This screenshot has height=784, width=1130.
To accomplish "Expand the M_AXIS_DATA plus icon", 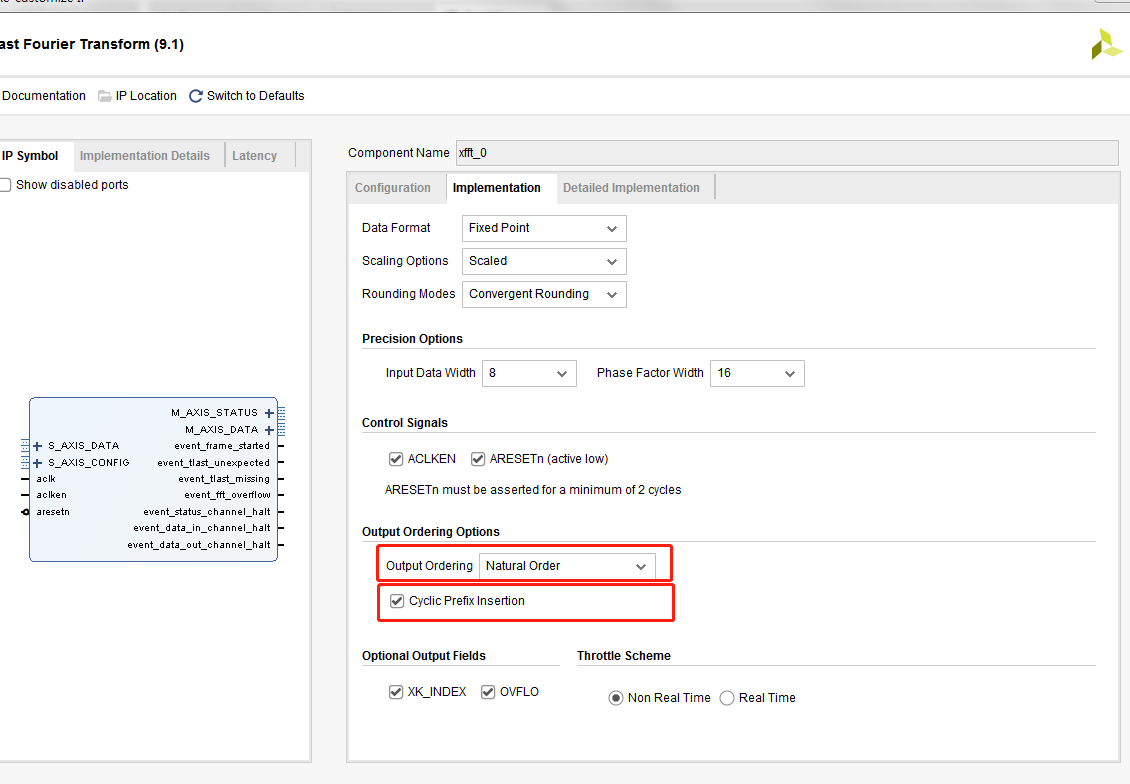I will (x=269, y=430).
